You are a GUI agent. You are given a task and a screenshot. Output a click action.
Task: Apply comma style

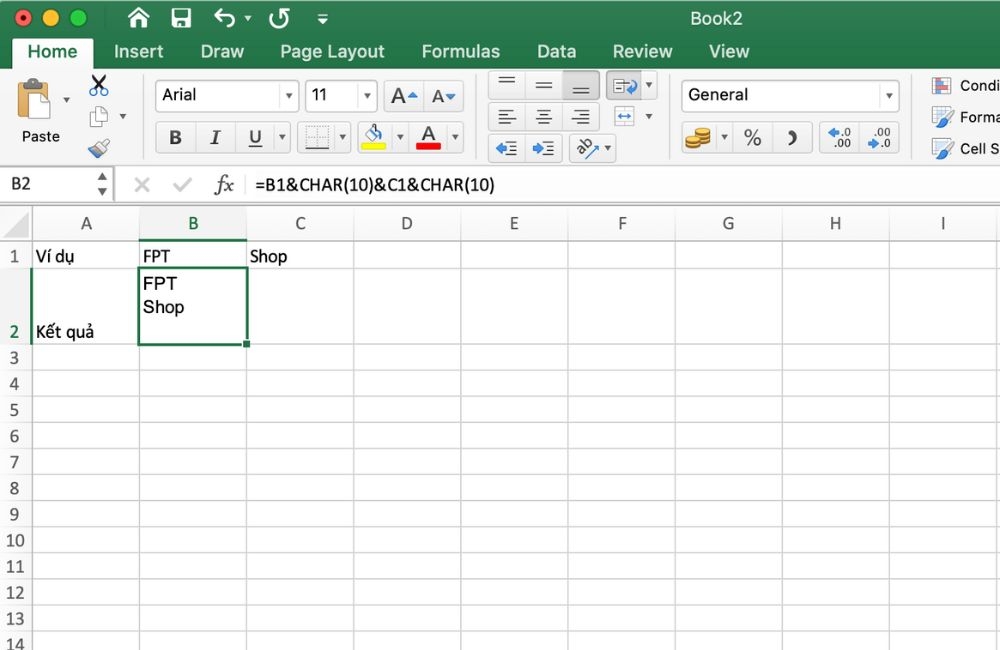point(791,138)
